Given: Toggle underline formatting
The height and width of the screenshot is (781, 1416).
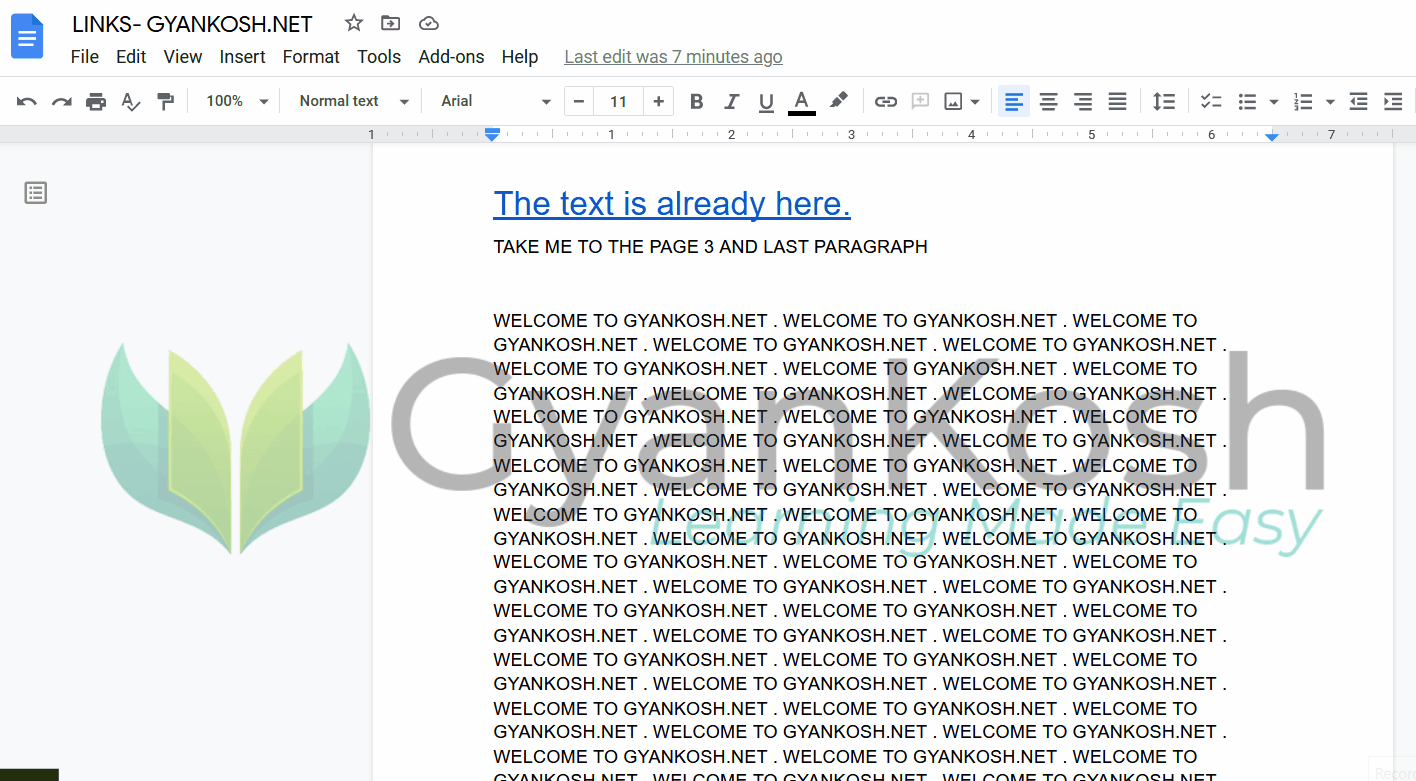Looking at the screenshot, I should tap(766, 101).
